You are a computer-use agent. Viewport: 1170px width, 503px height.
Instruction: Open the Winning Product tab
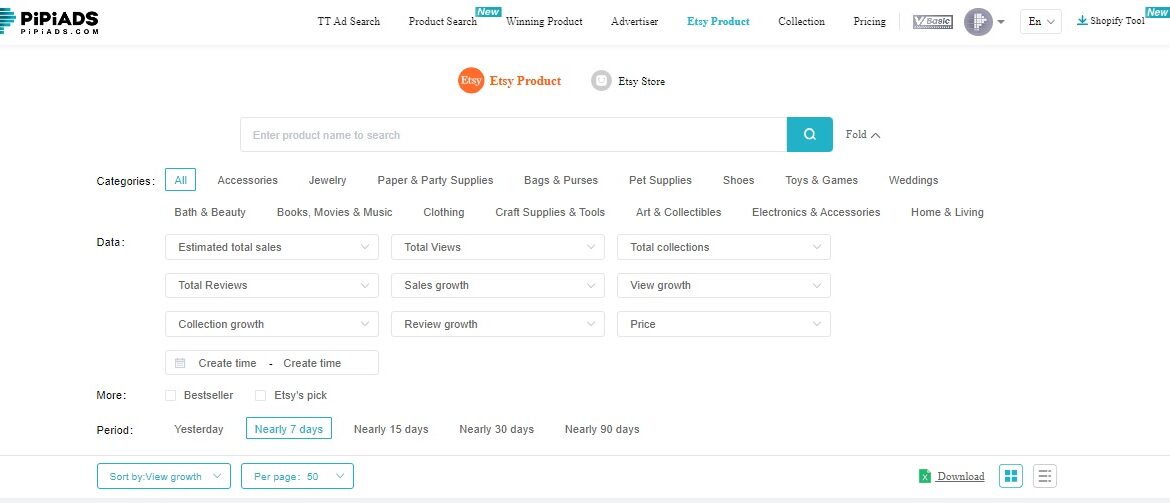(x=544, y=22)
